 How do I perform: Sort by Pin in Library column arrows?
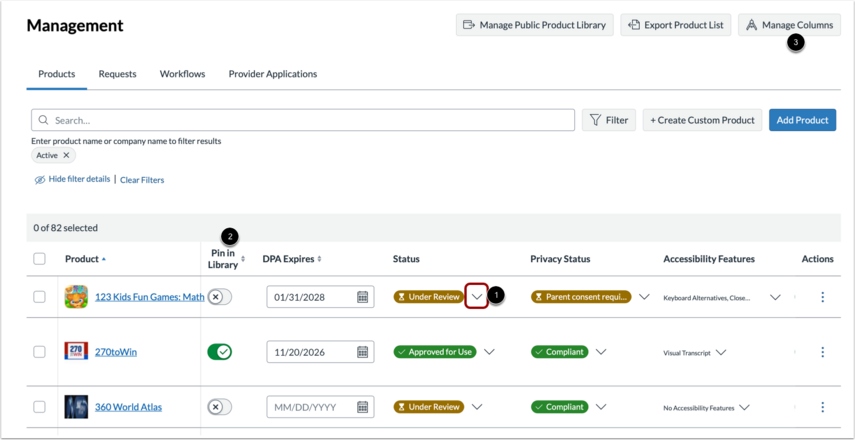[243, 260]
